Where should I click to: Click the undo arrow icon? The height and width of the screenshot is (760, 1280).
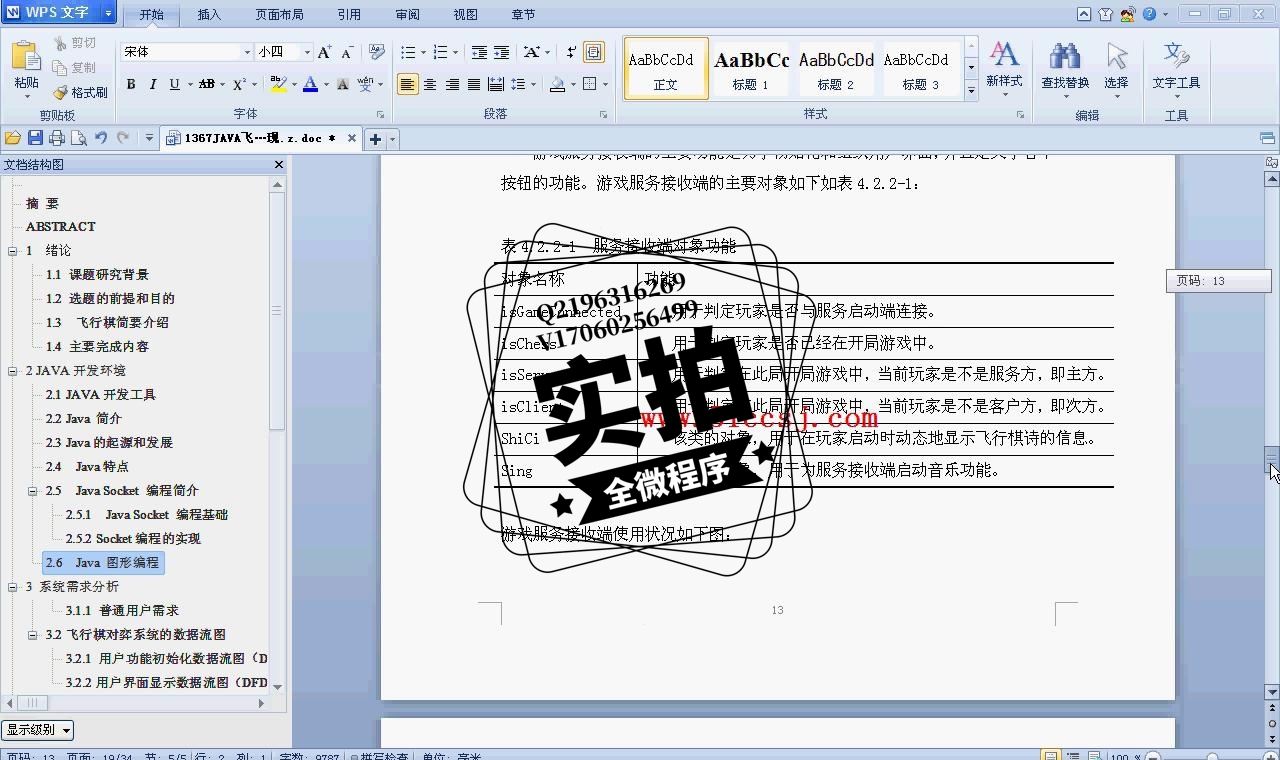(x=101, y=138)
